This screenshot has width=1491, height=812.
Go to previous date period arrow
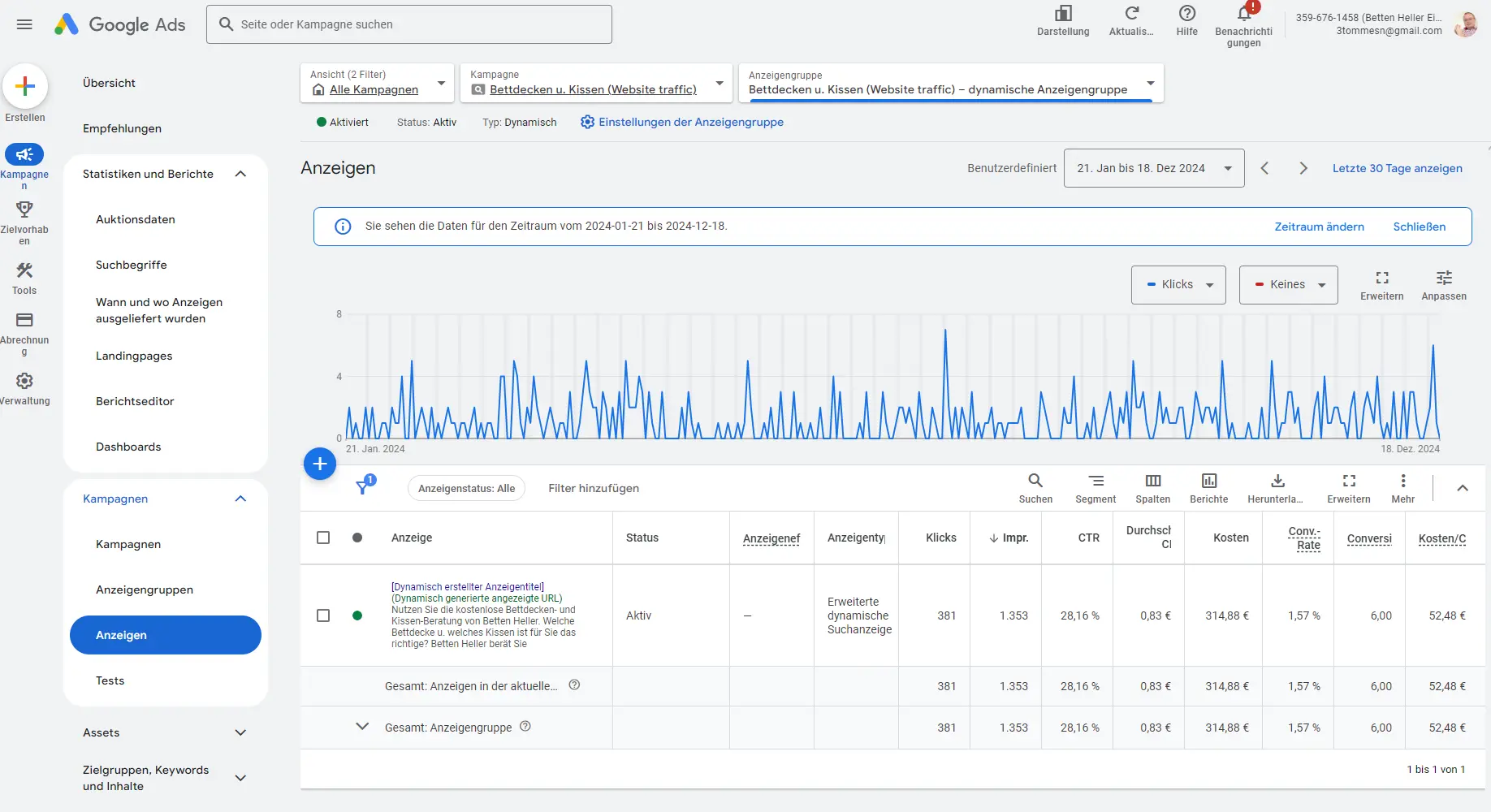1264,168
